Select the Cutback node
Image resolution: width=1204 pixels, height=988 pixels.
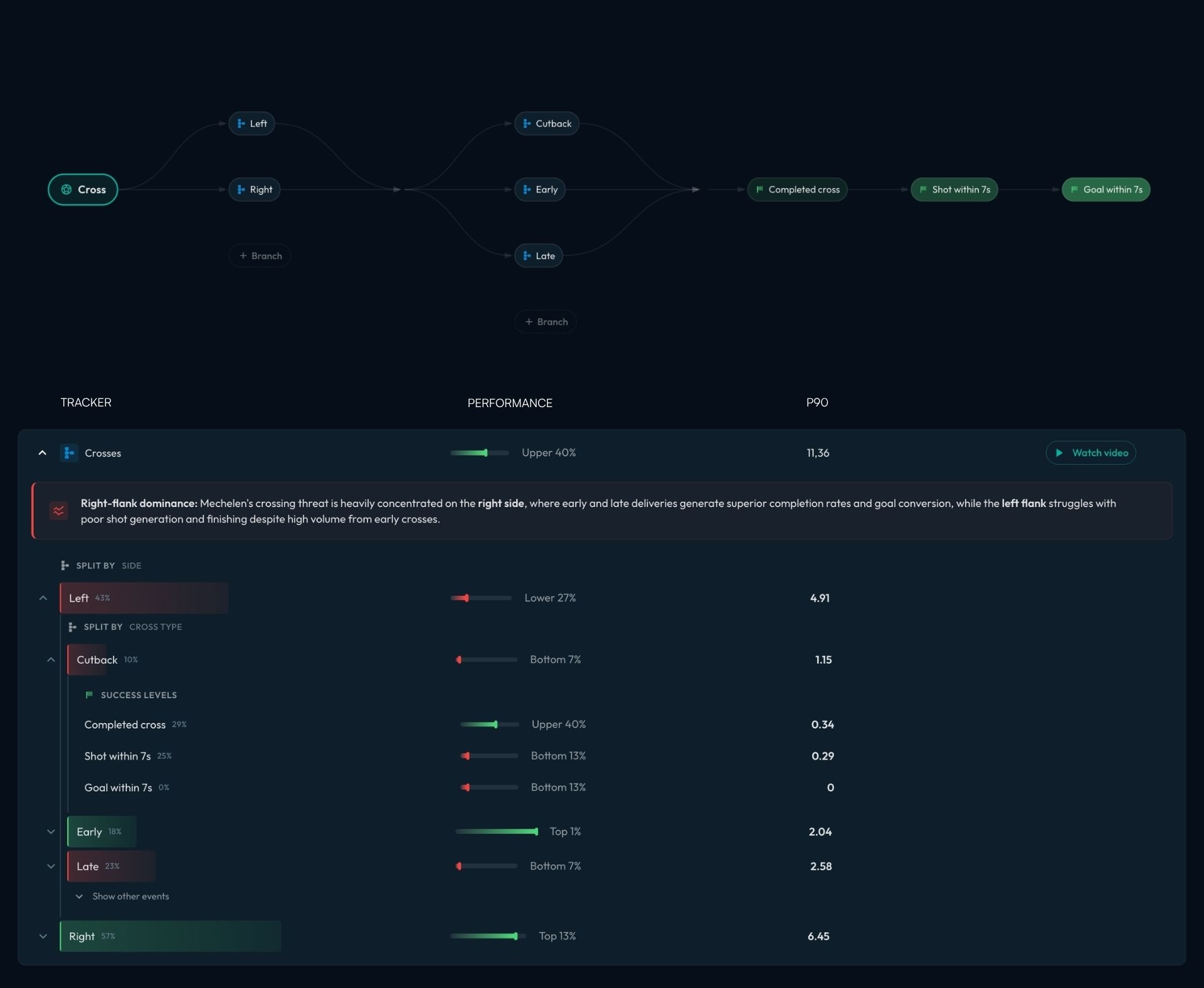coord(547,124)
